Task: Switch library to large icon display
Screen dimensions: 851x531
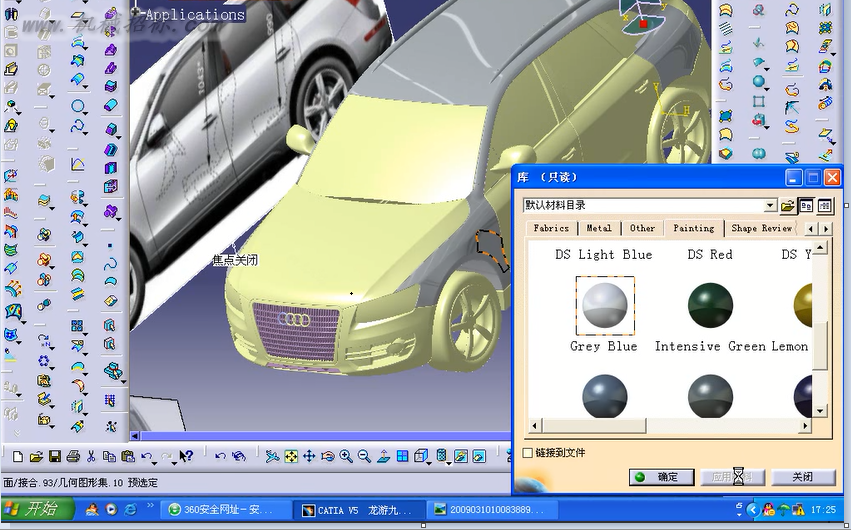Action: (x=806, y=206)
